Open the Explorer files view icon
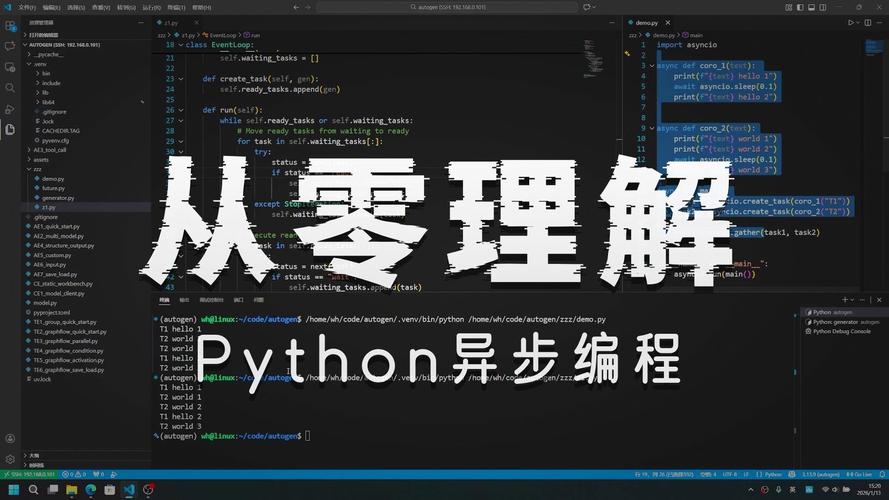 pos(10,130)
